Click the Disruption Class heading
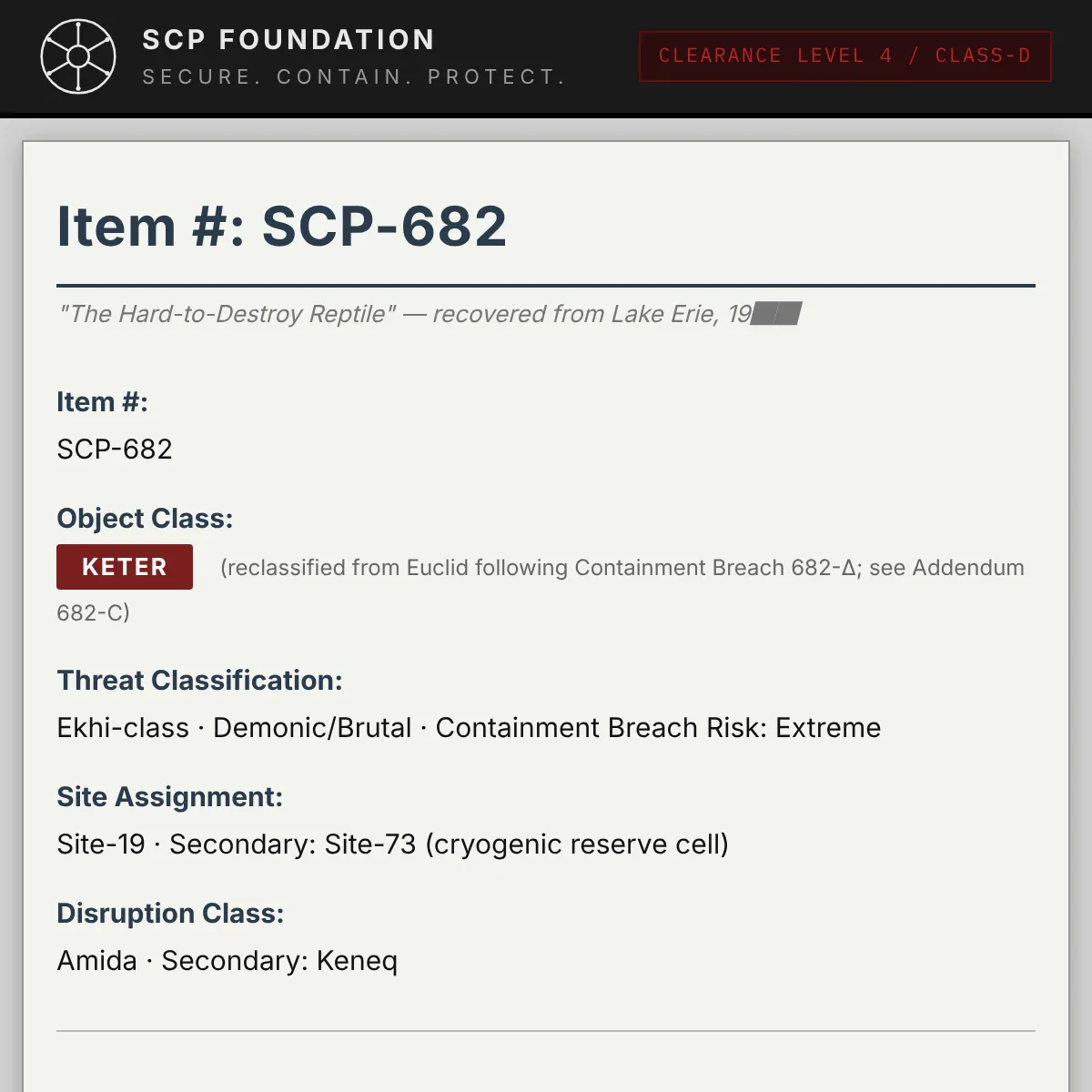 (x=170, y=914)
